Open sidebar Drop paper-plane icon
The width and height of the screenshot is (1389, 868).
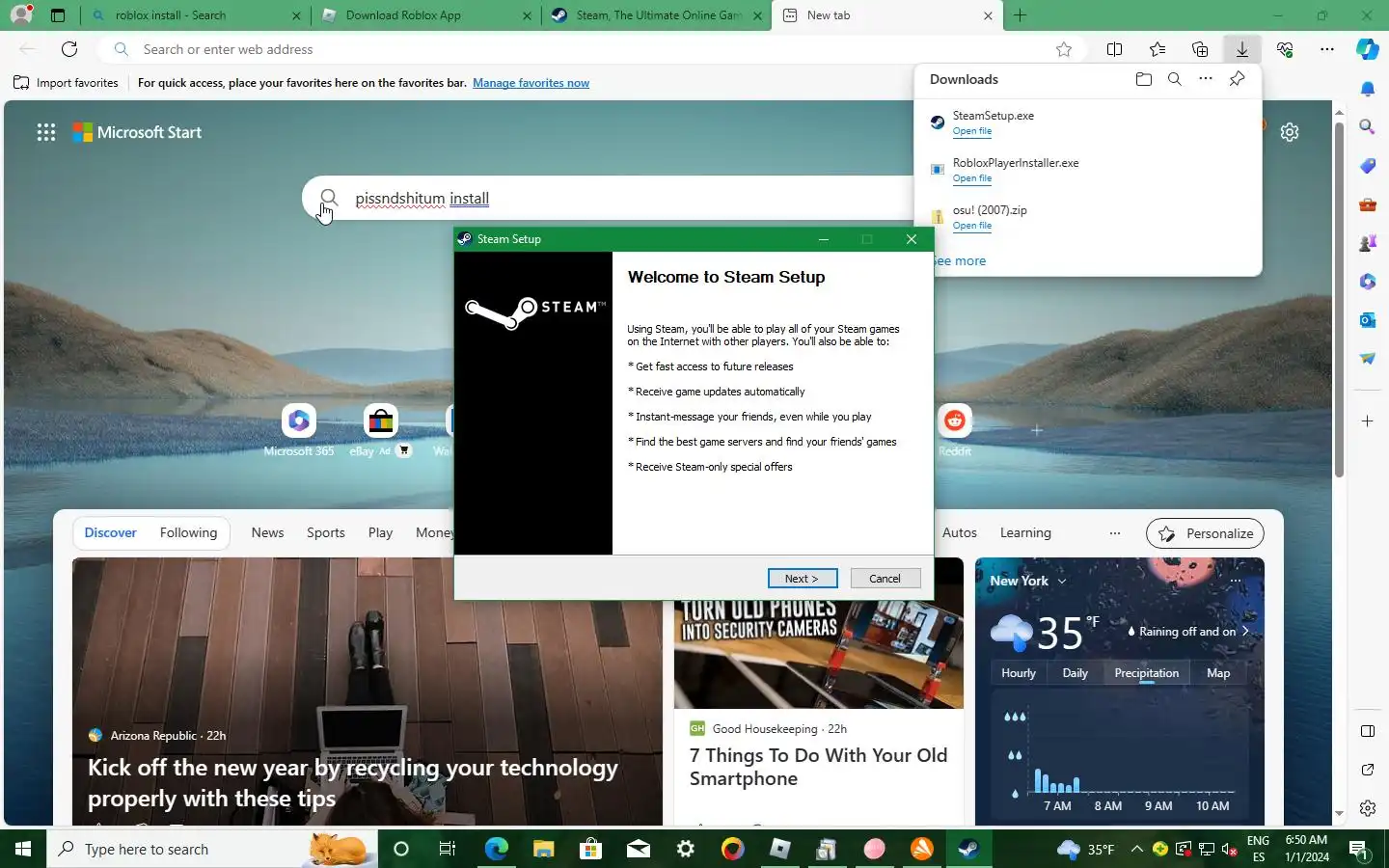1368,359
